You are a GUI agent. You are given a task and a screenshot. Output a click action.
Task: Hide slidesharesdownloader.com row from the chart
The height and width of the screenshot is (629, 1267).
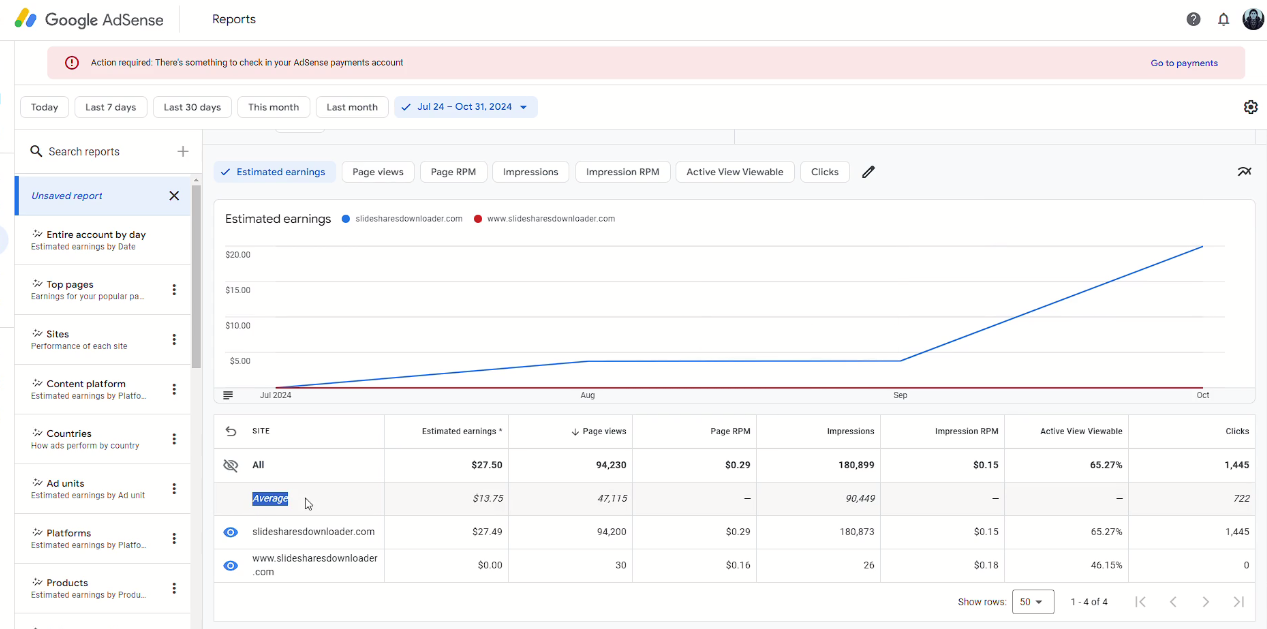pyautogui.click(x=231, y=532)
